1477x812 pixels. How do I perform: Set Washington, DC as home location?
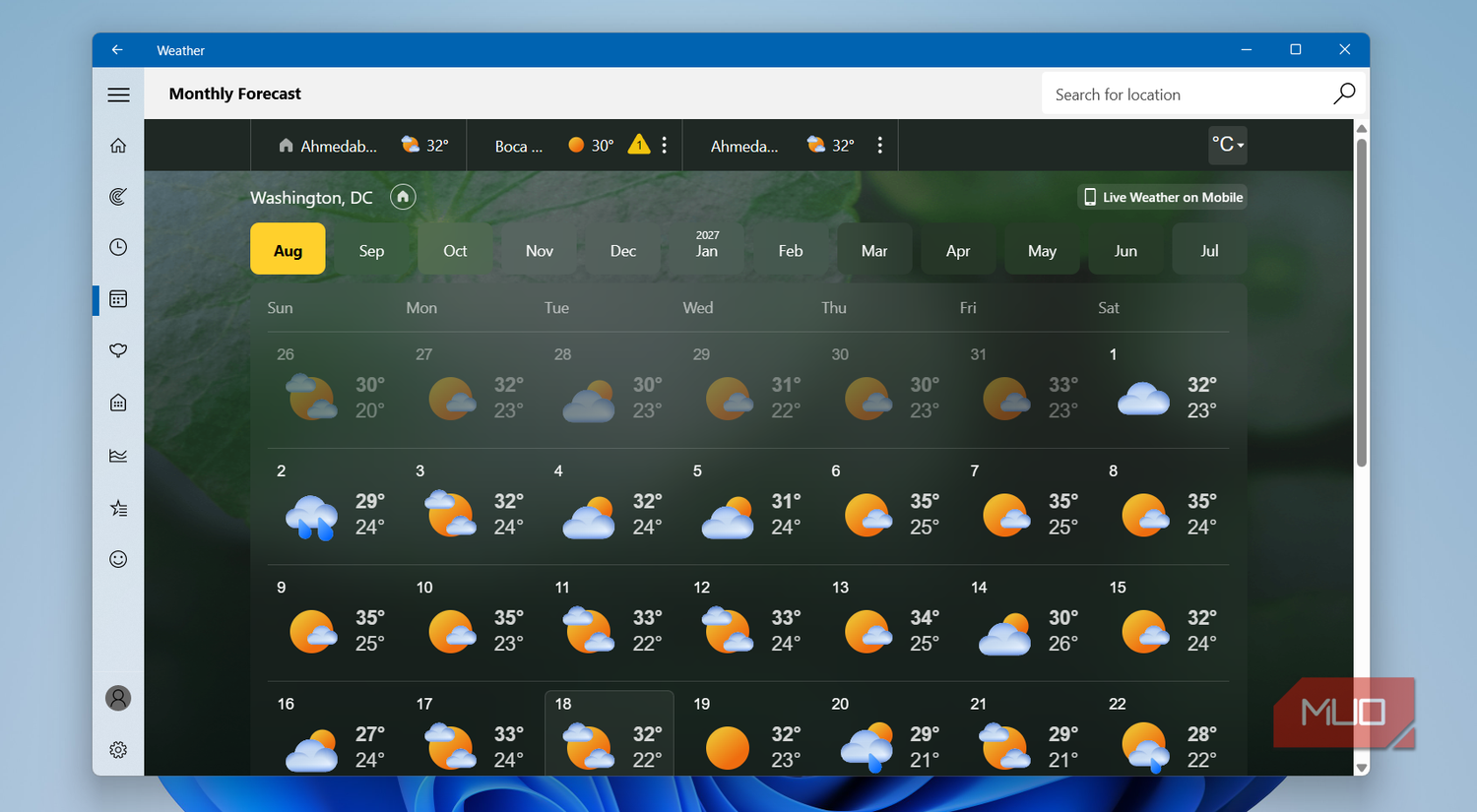point(403,197)
